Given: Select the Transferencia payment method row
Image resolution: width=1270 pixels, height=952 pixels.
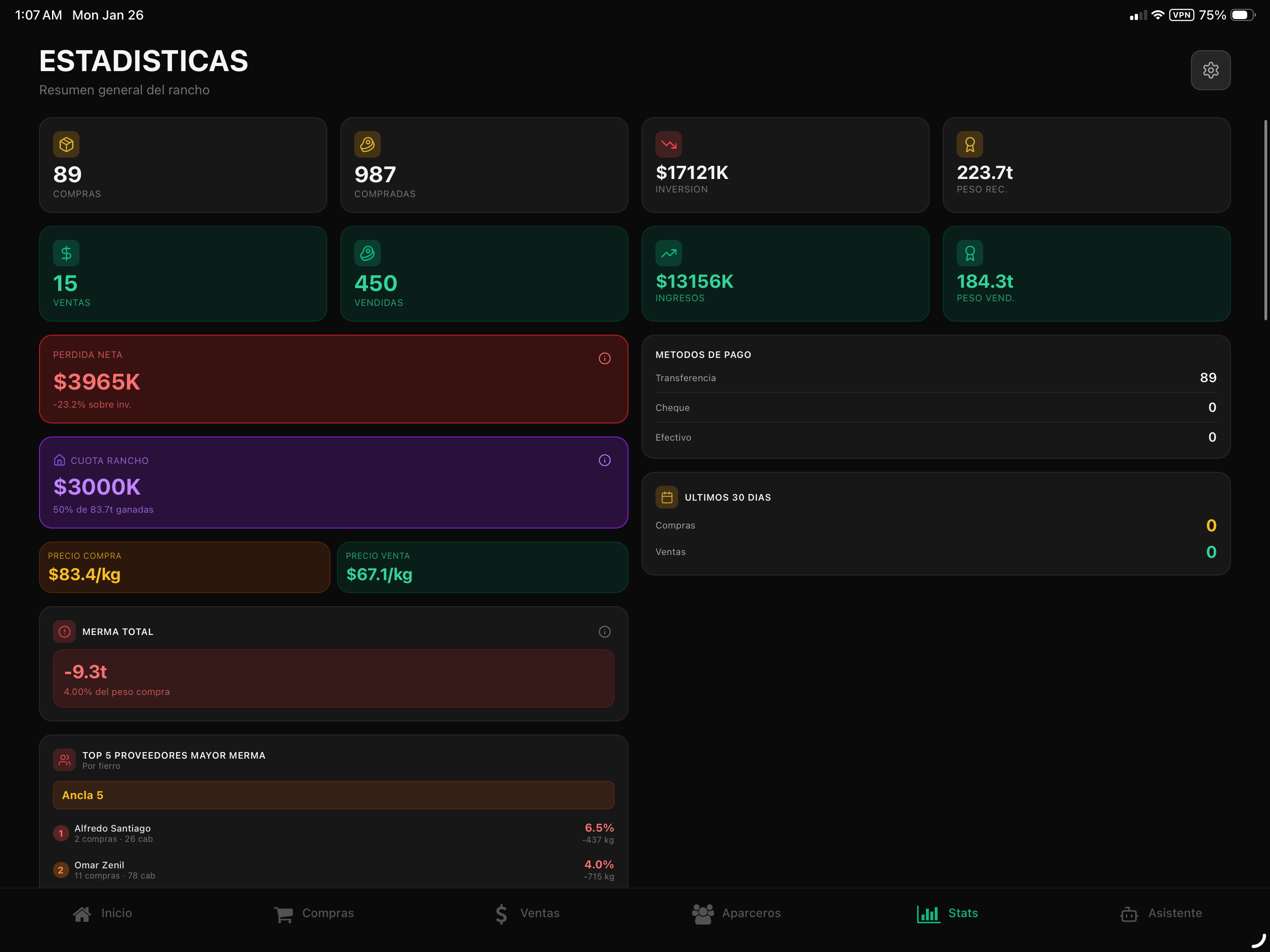Looking at the screenshot, I should coord(936,378).
